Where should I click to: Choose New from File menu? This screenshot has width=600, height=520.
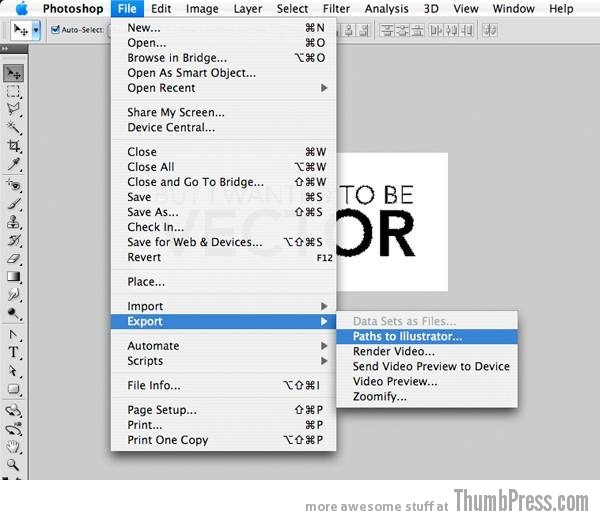[x=224, y=28]
